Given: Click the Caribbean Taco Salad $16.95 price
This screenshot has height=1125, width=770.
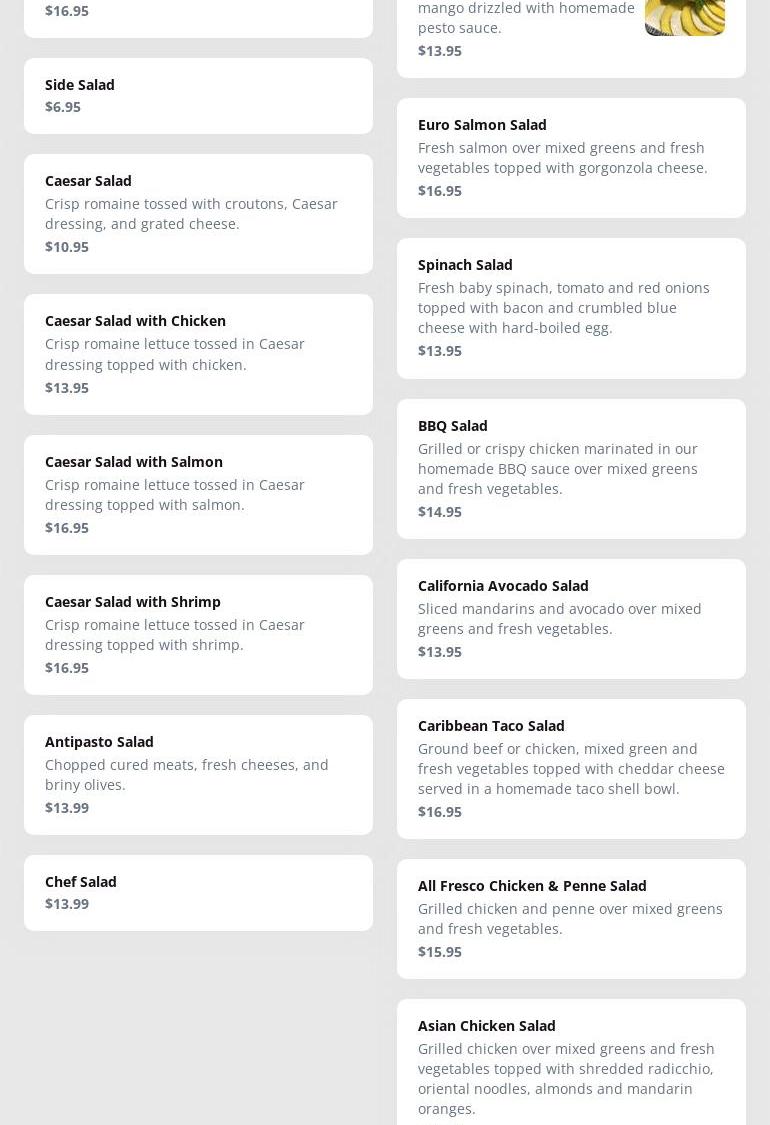Looking at the screenshot, I should pos(440,812).
